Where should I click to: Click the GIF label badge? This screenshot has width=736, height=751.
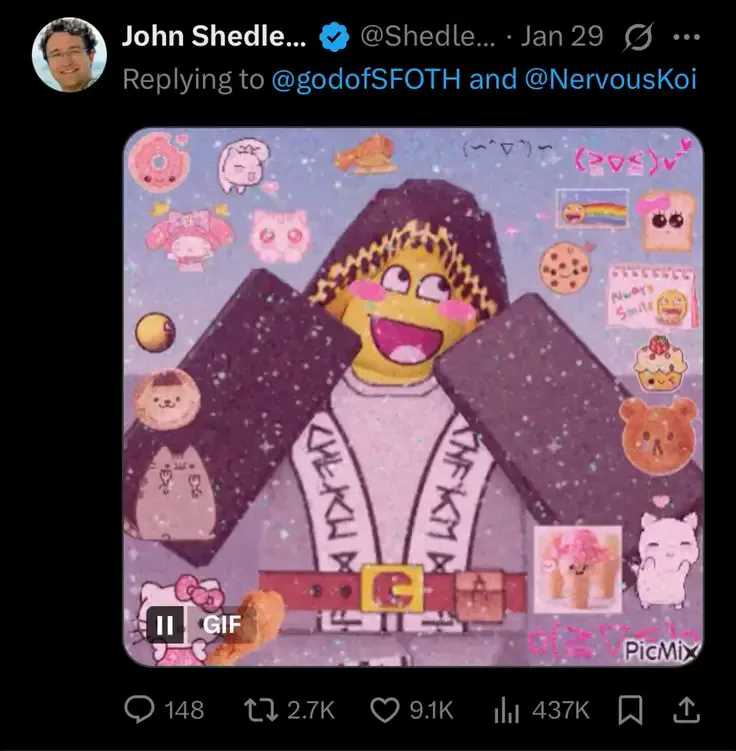click(222, 625)
